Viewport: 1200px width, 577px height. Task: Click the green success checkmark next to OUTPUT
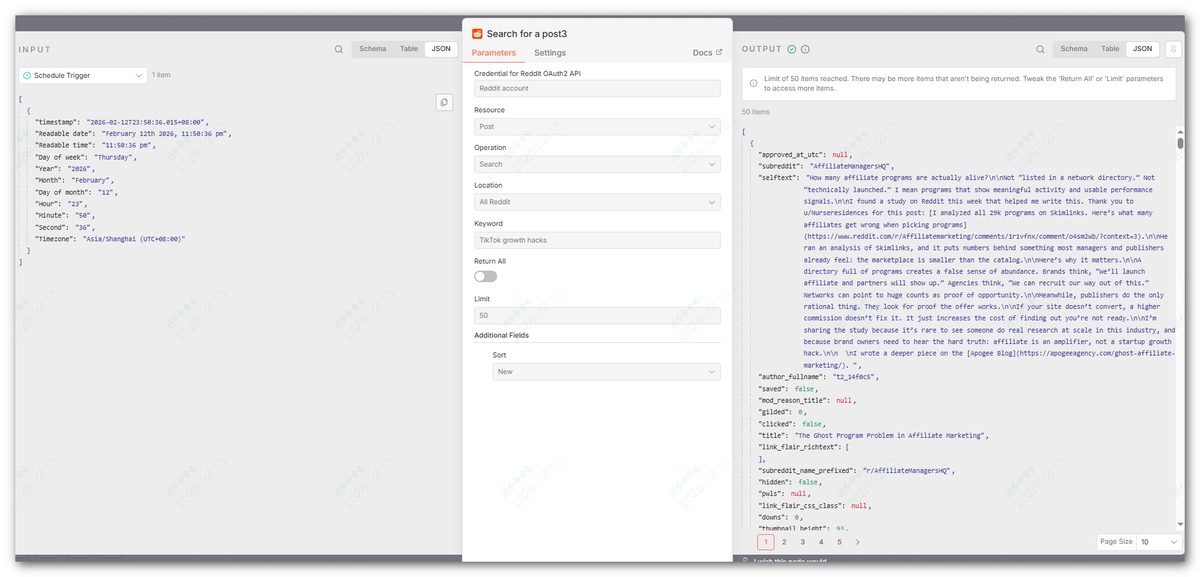click(x=792, y=49)
